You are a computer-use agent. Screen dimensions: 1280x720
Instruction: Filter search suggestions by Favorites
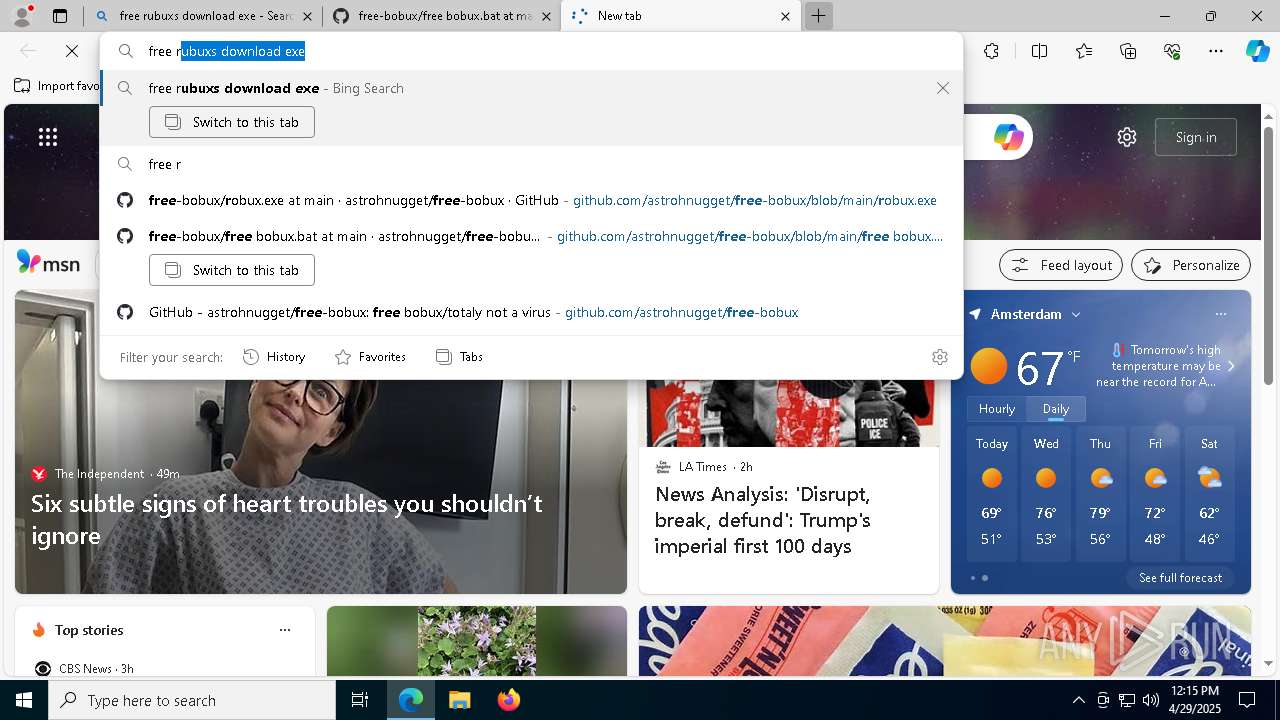[370, 357]
